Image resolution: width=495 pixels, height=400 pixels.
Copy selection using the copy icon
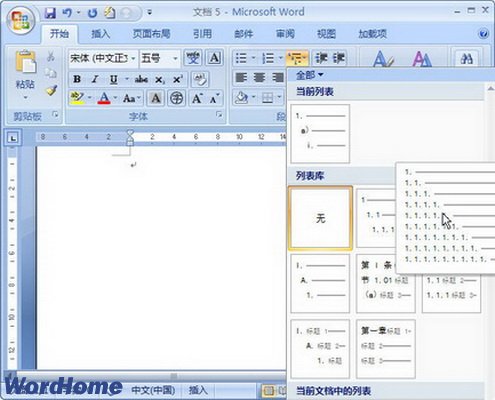[x=51, y=73]
